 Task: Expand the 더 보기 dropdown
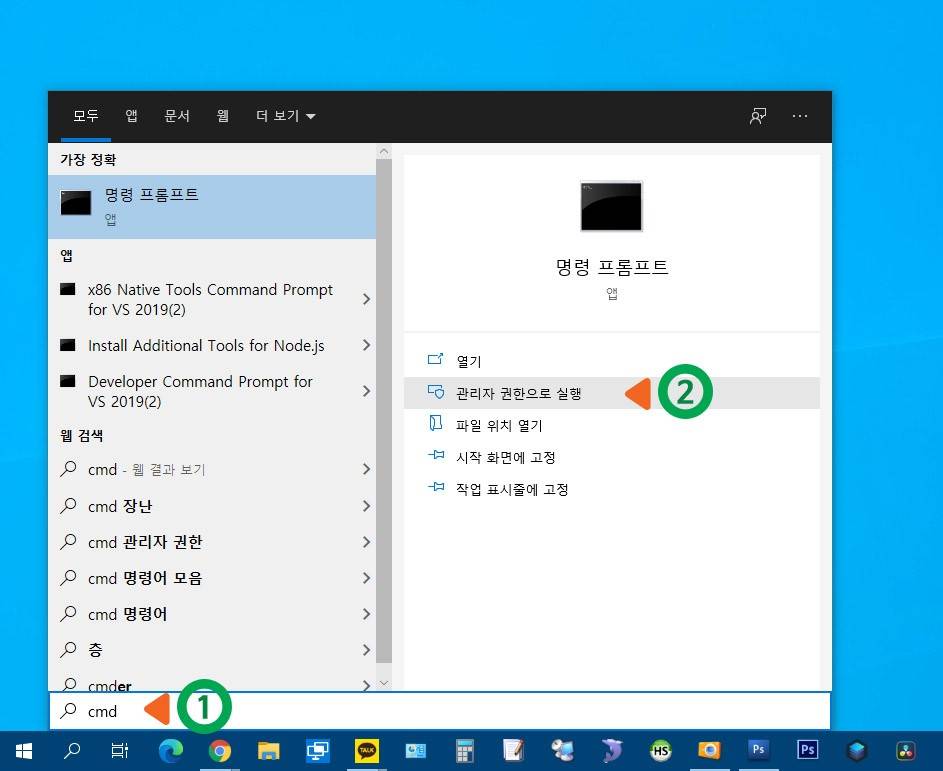285,116
